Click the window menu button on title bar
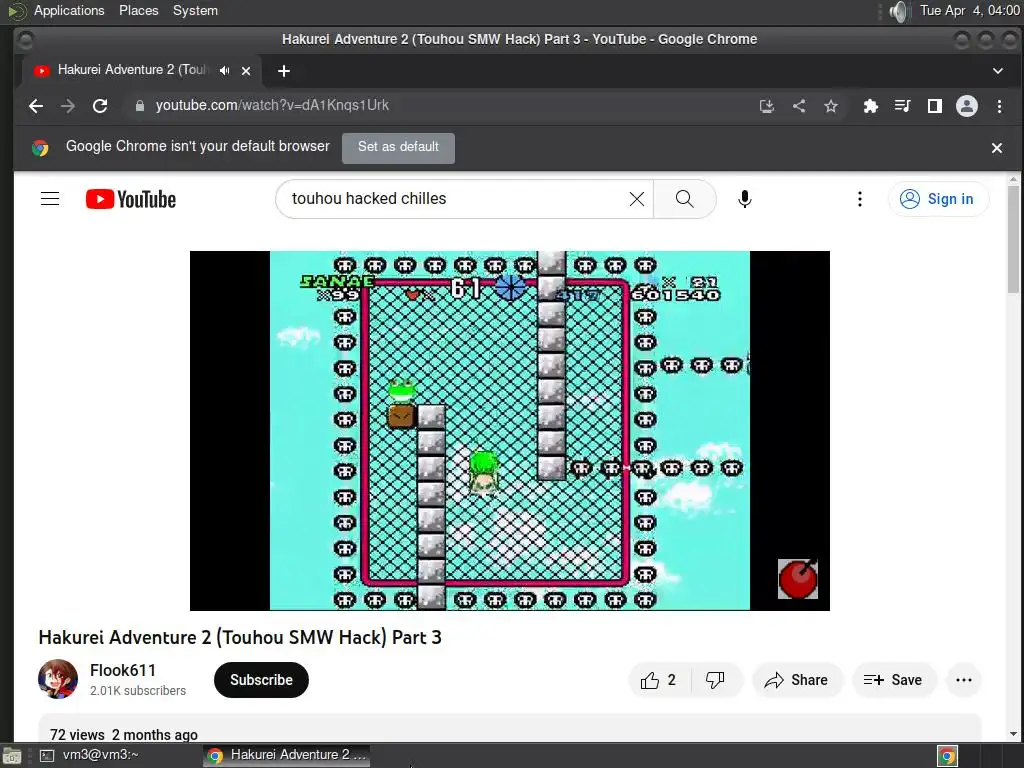Screen dimensions: 1024x768 click(x=25, y=40)
